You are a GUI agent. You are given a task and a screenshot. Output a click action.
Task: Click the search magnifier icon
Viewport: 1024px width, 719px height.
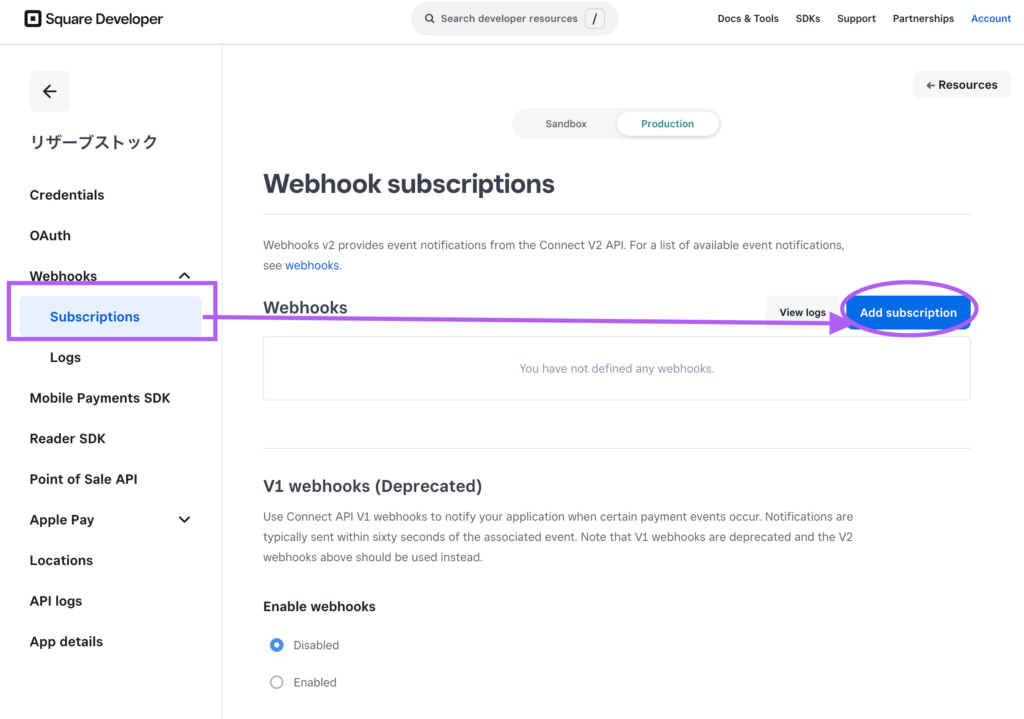point(429,18)
